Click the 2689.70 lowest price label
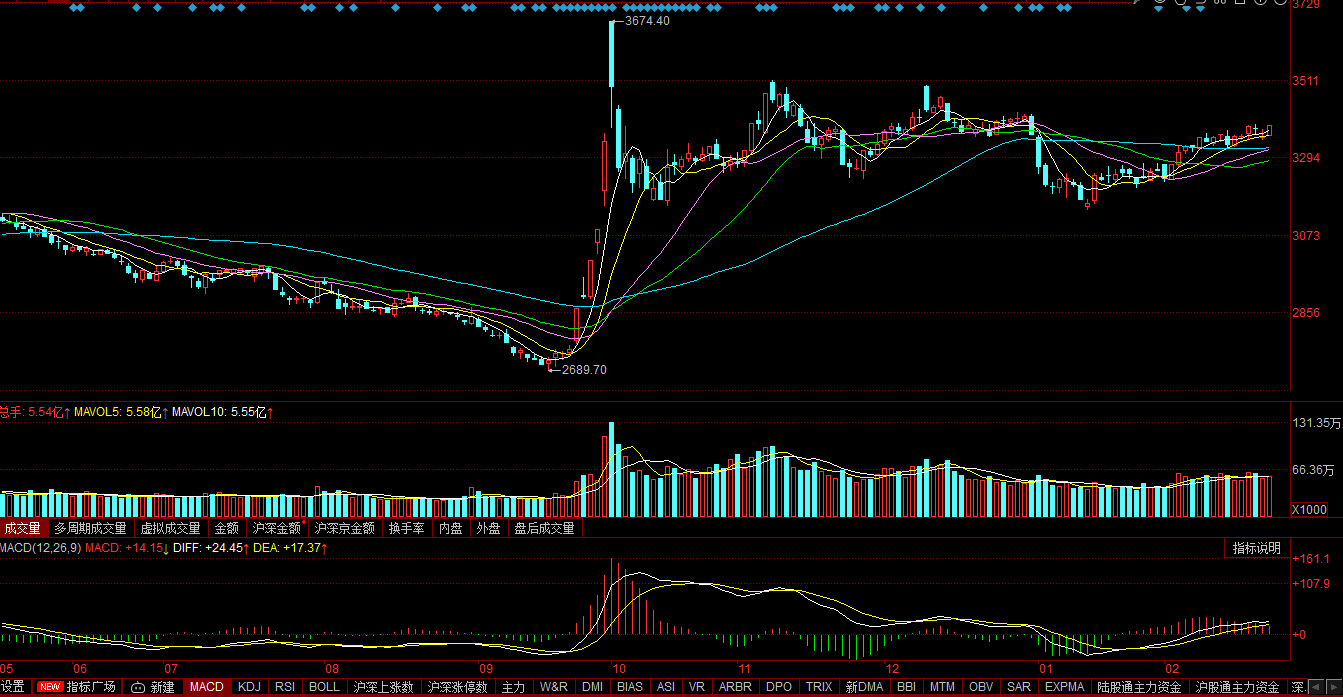 (x=584, y=369)
